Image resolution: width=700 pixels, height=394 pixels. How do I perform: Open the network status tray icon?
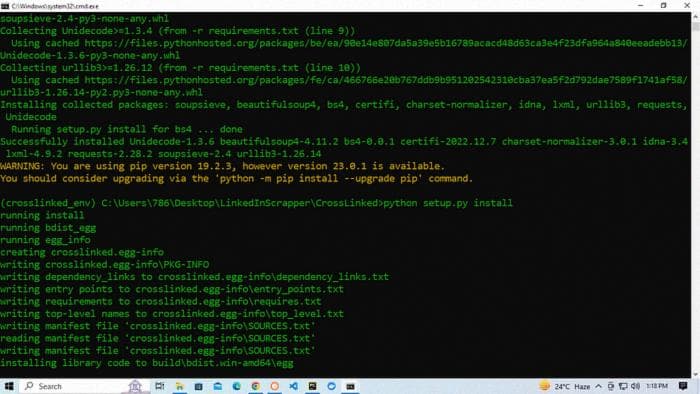pos(623,386)
